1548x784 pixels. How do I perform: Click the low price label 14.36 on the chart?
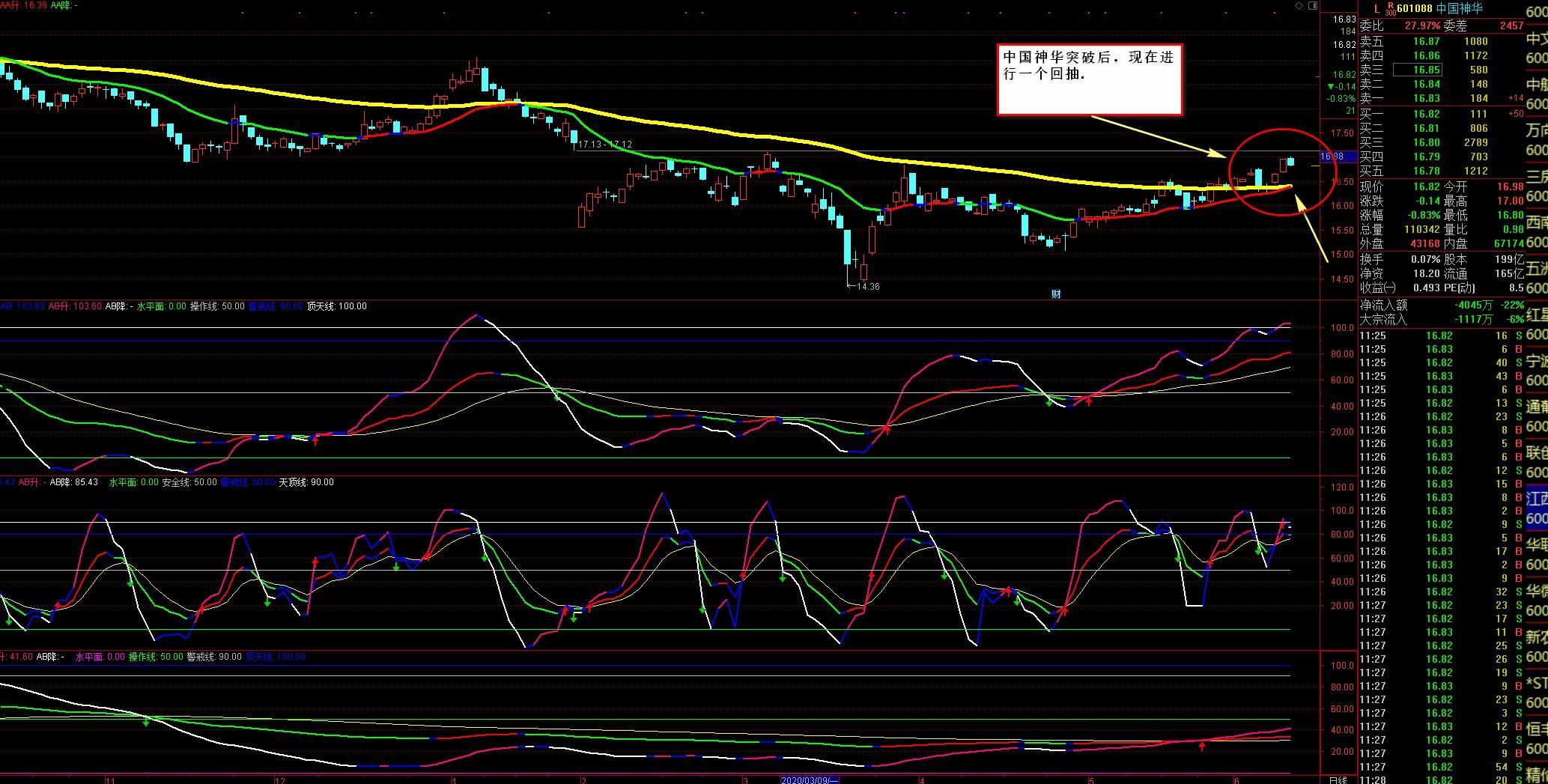pos(868,287)
